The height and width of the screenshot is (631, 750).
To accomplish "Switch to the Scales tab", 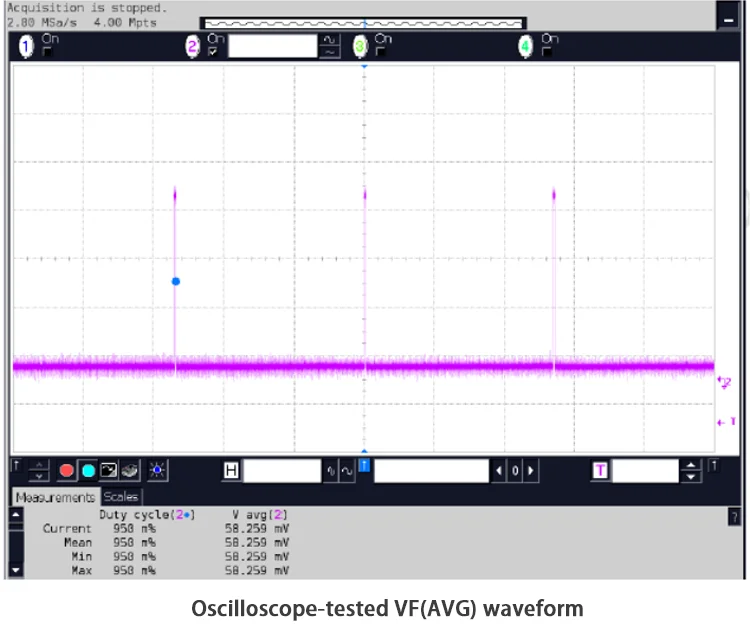I will click(x=121, y=497).
